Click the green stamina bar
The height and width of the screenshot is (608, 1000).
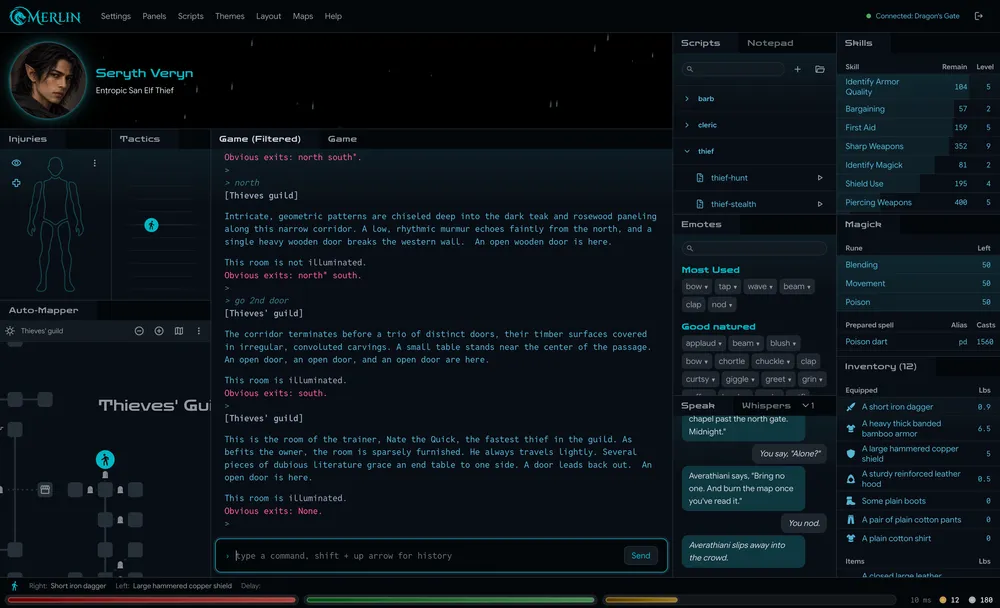450,600
